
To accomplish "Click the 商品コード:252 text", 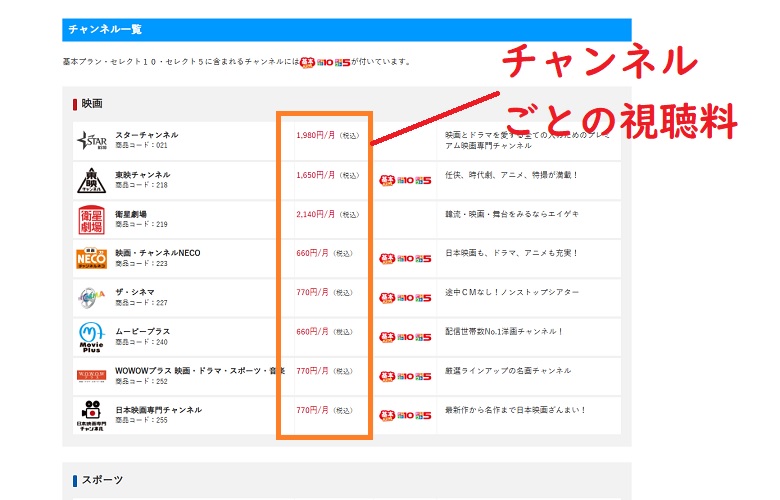I will click(141, 382).
